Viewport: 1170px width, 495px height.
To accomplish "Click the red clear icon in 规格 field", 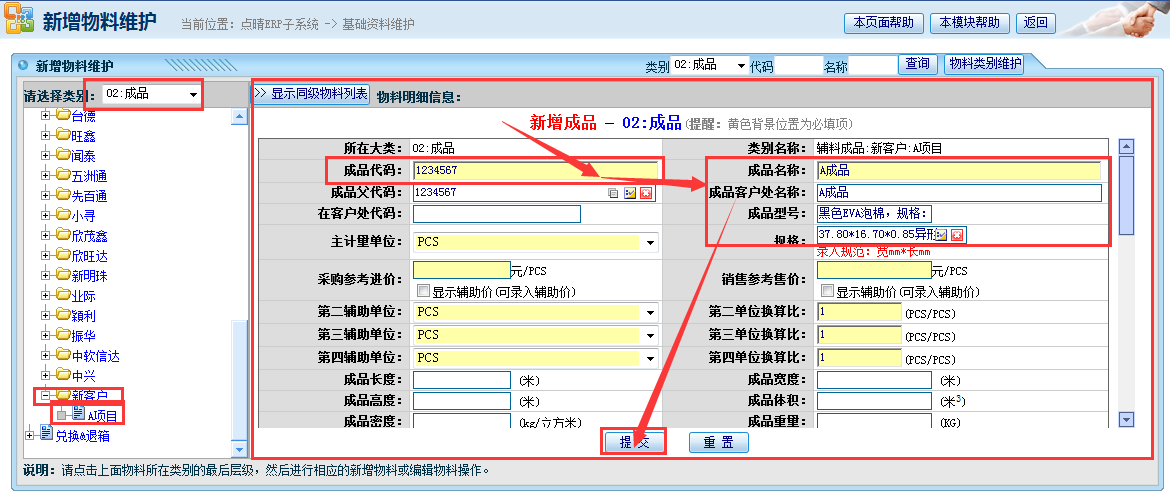I will (x=957, y=235).
